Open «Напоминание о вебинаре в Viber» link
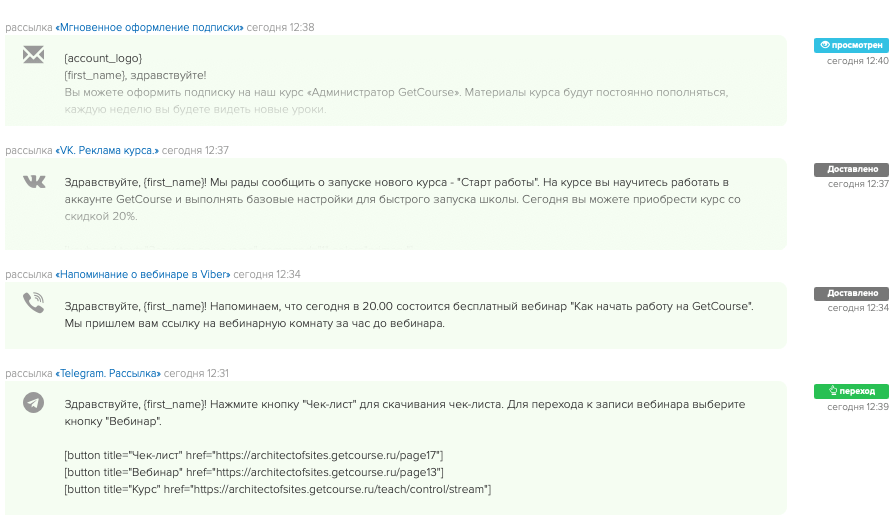896x523 pixels. (x=143, y=274)
